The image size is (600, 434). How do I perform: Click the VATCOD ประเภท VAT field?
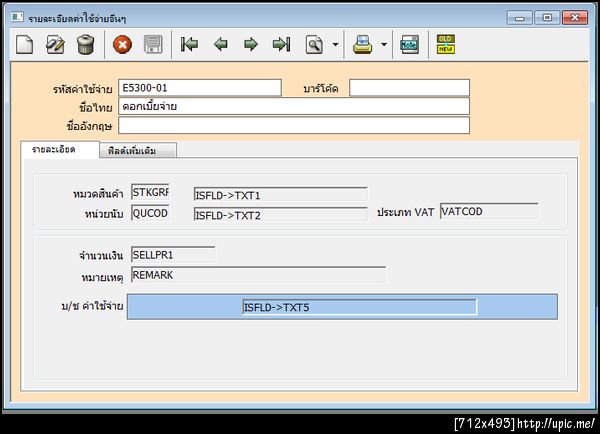(489, 211)
